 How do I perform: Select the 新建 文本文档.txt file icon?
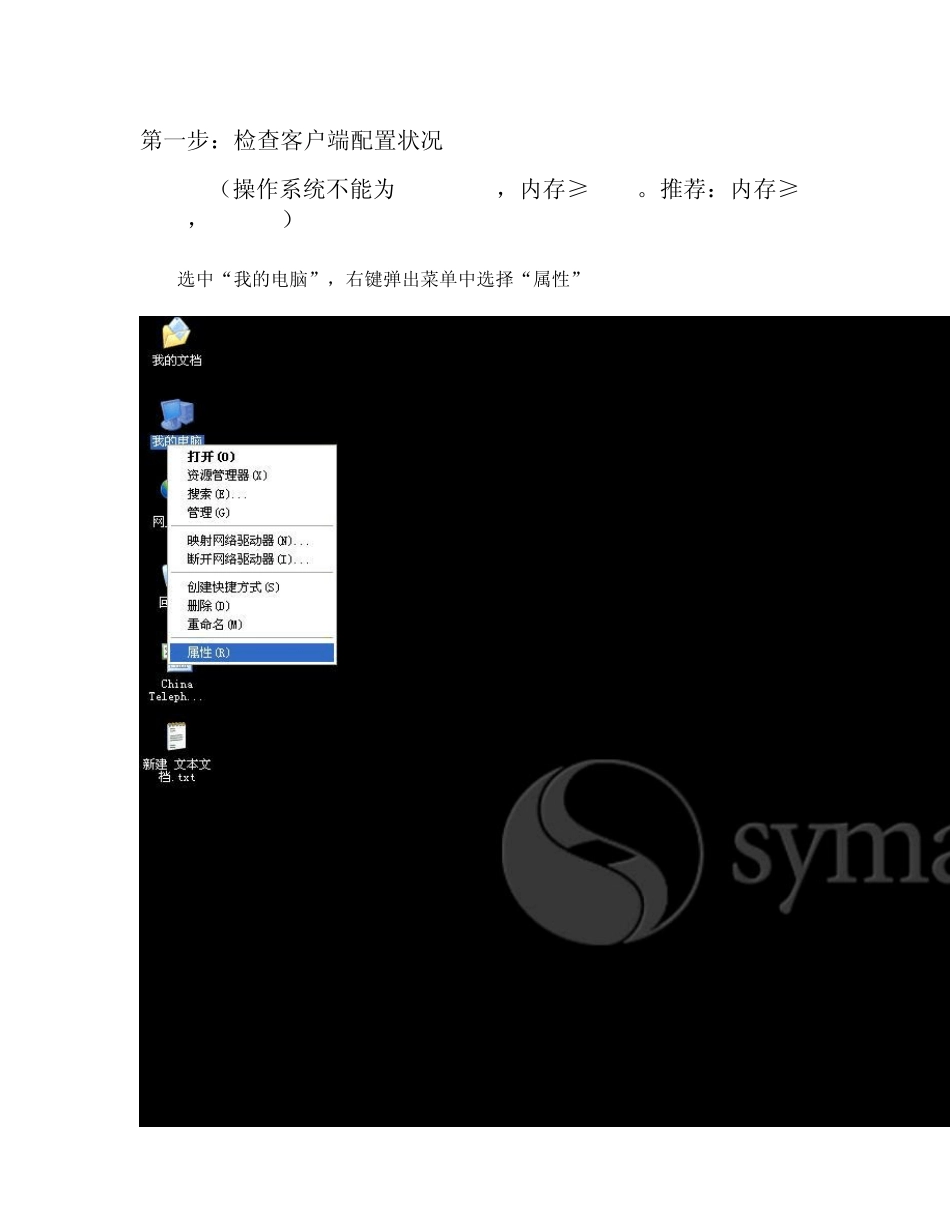177,752
